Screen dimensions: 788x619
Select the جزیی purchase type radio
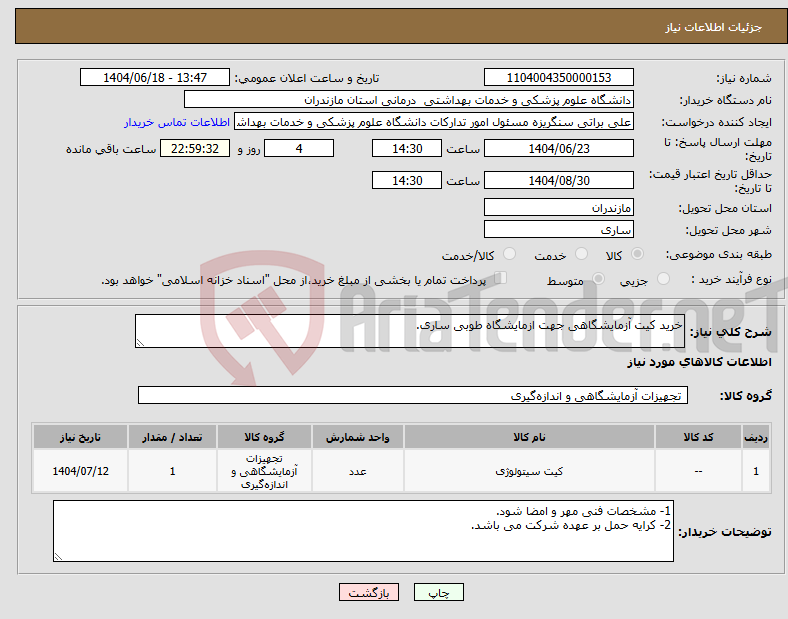click(x=663, y=279)
